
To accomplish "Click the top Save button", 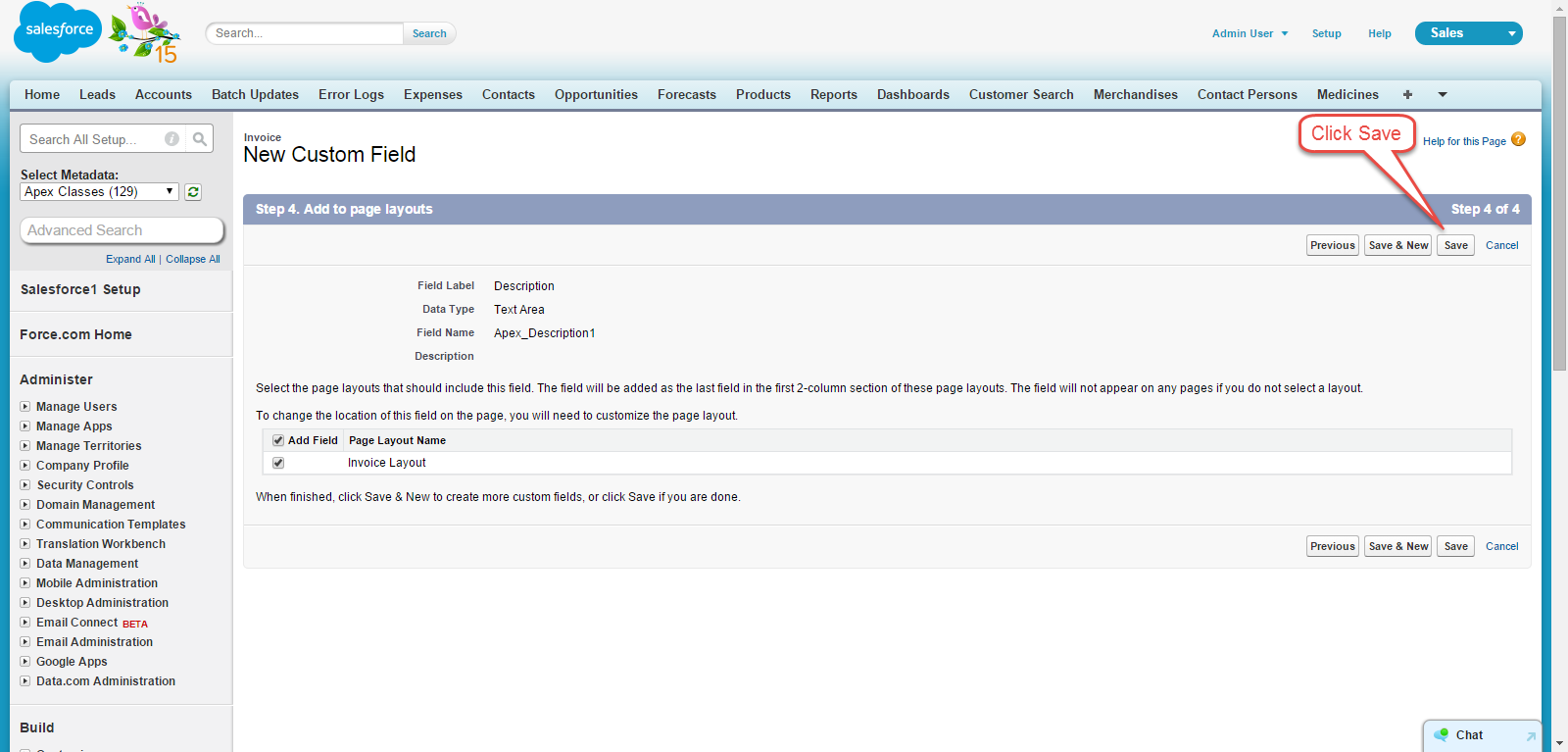I will [1455, 245].
